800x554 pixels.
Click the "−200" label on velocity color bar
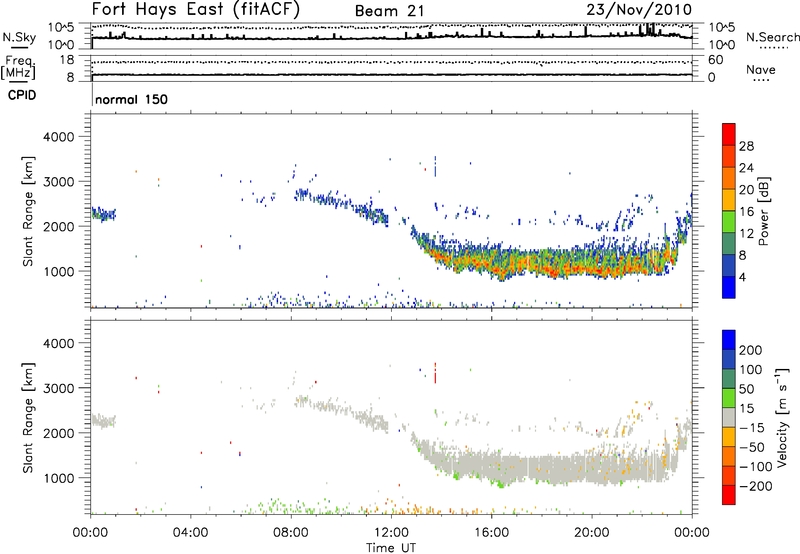click(x=756, y=486)
